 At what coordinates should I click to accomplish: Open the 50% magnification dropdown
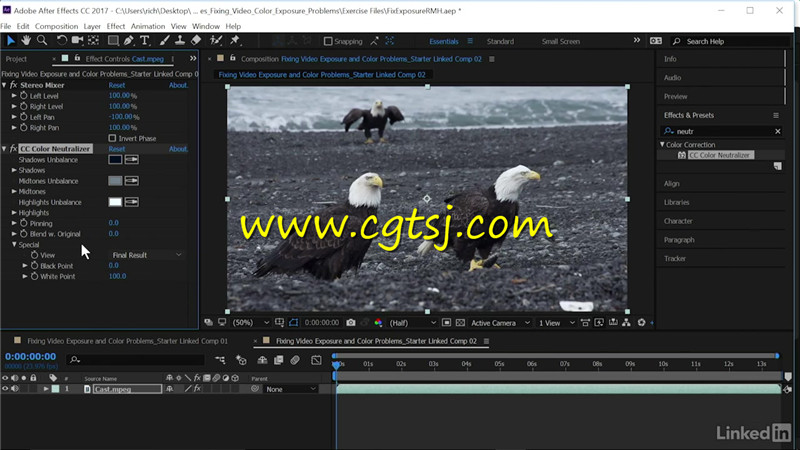click(251, 322)
